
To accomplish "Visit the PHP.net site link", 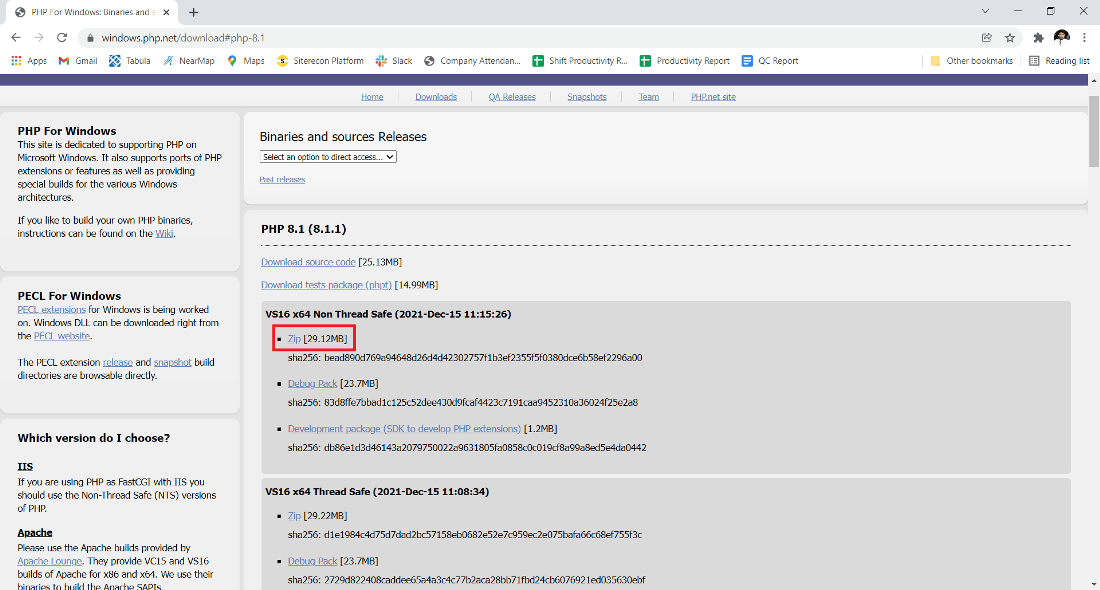I will (713, 97).
